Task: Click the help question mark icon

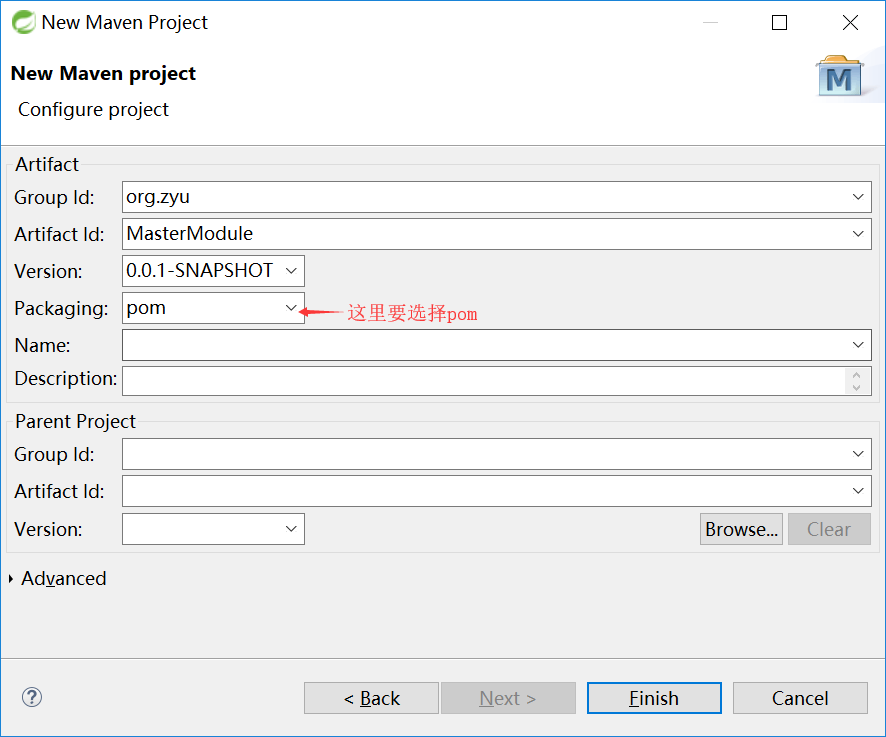Action: tap(32, 697)
